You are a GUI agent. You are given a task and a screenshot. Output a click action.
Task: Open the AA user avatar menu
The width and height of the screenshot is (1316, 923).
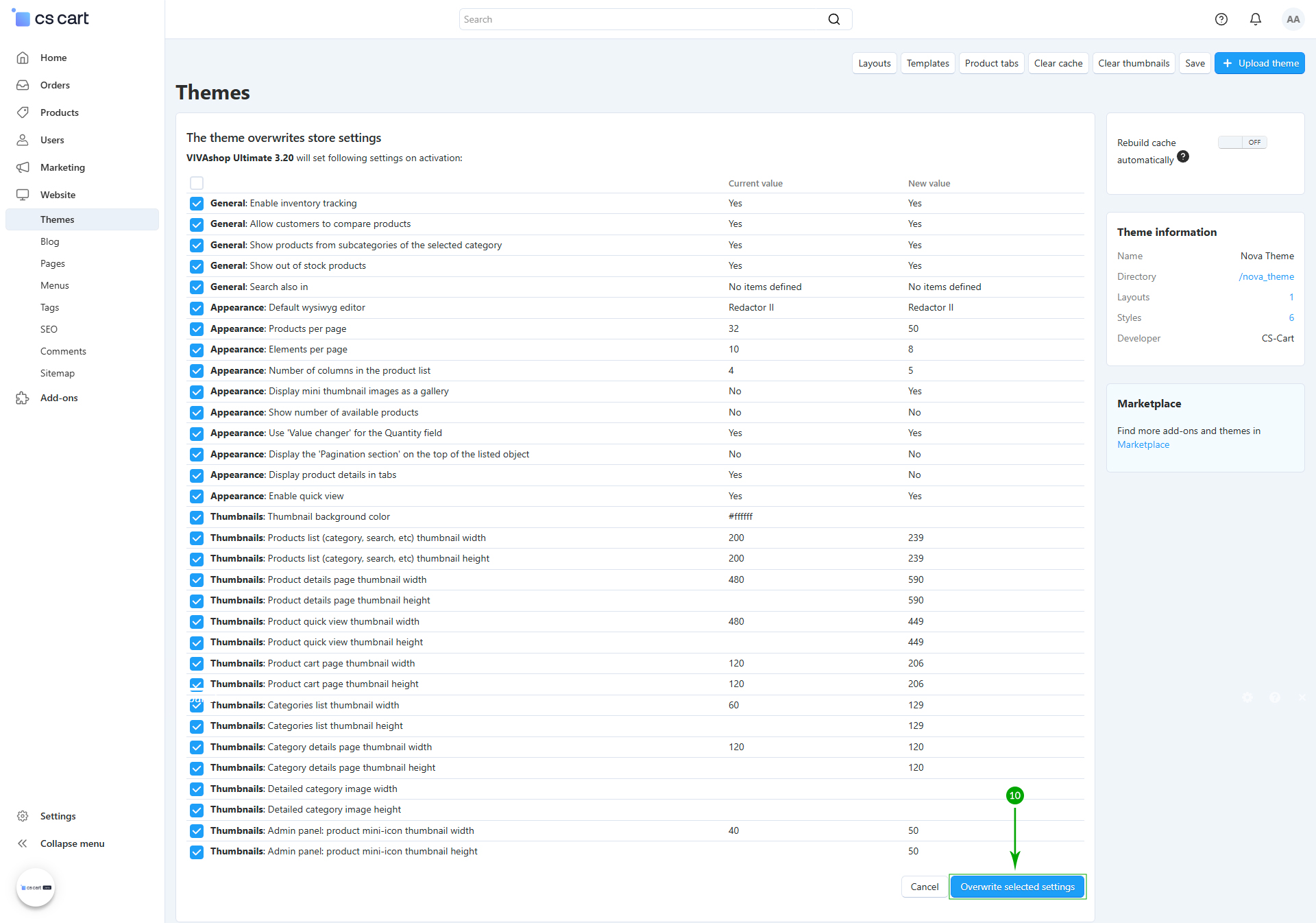point(1293,19)
